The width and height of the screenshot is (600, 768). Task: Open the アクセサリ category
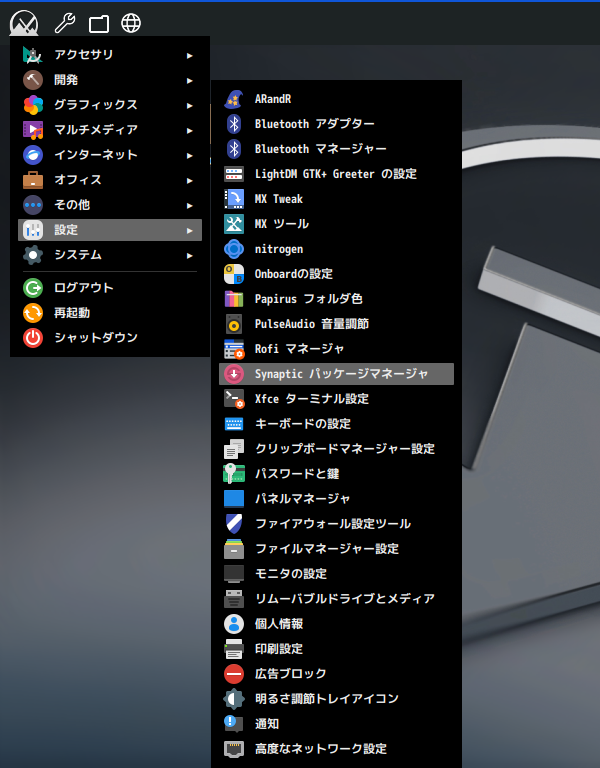click(110, 55)
